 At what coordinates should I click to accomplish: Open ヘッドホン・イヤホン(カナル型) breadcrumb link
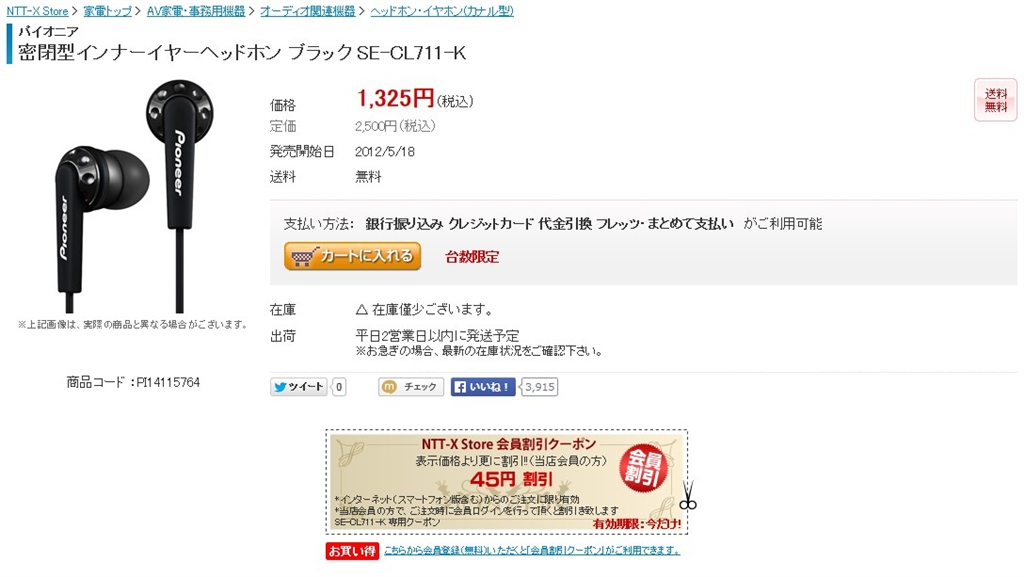click(x=442, y=11)
